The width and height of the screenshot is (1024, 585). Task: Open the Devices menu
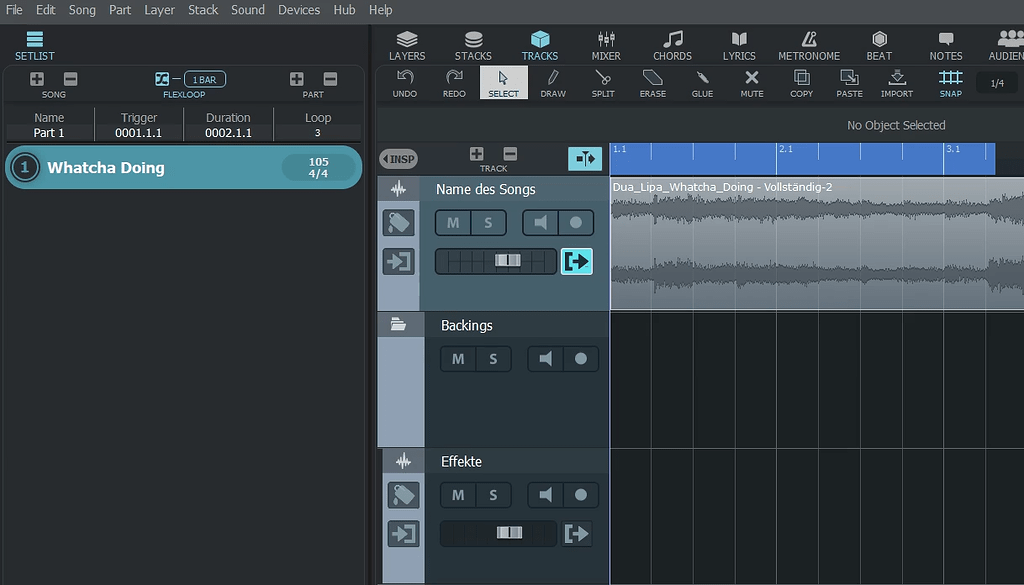(299, 10)
